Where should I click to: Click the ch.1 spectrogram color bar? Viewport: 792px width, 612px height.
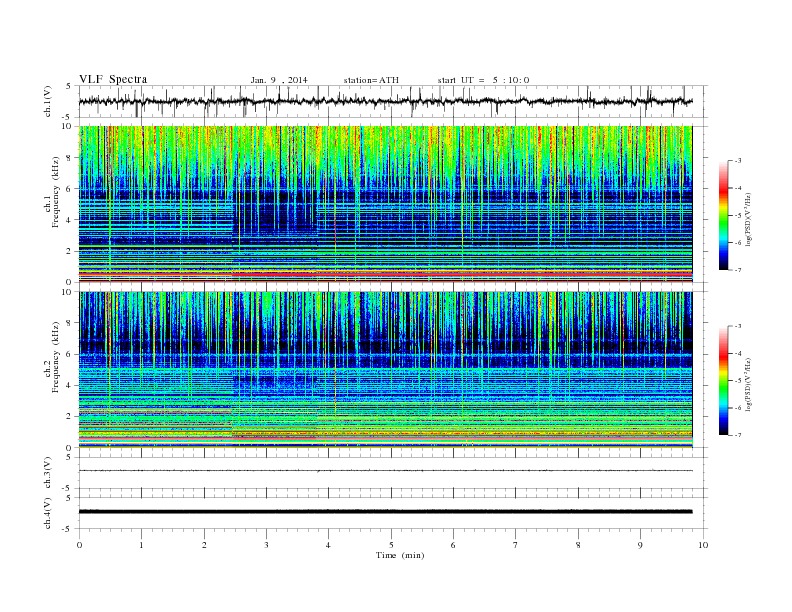coord(723,215)
